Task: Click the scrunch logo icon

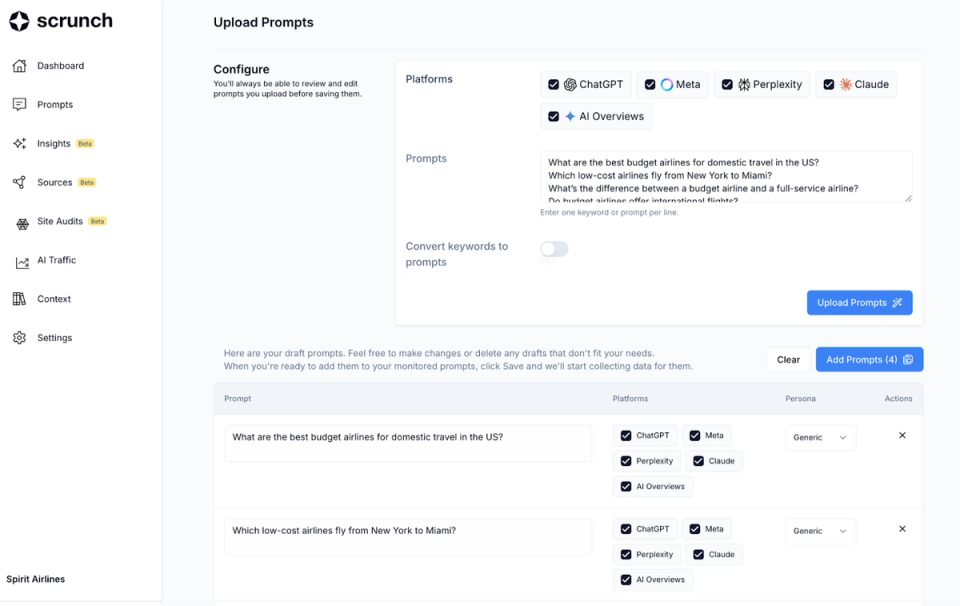Action: pyautogui.click(x=19, y=21)
